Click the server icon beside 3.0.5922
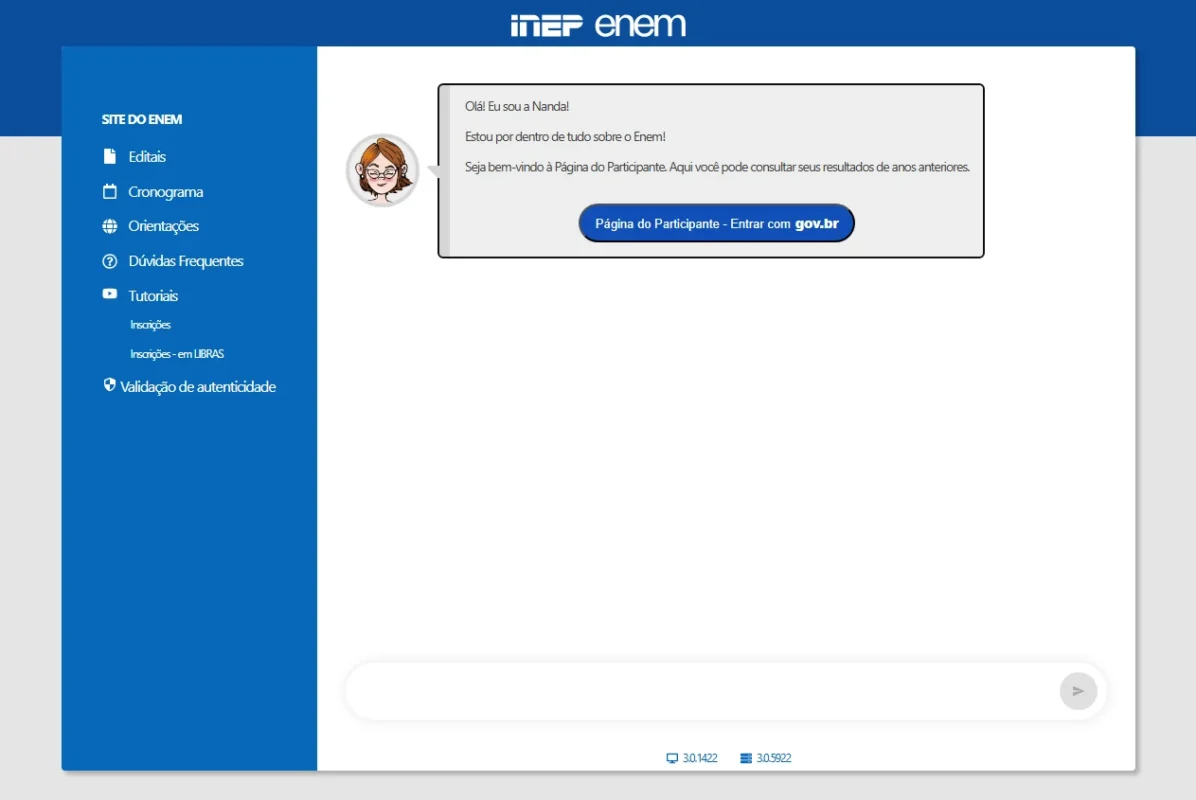Screen dimensions: 1196x800 [746, 758]
